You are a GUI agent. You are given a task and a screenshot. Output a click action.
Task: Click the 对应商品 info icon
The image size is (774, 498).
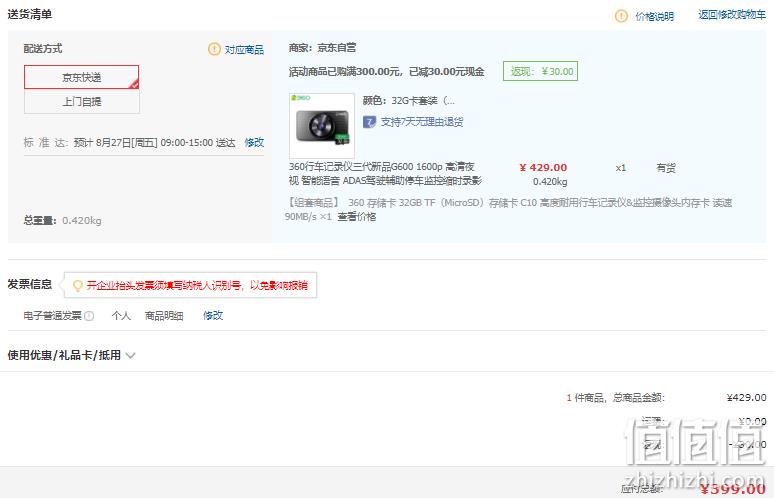(x=214, y=49)
